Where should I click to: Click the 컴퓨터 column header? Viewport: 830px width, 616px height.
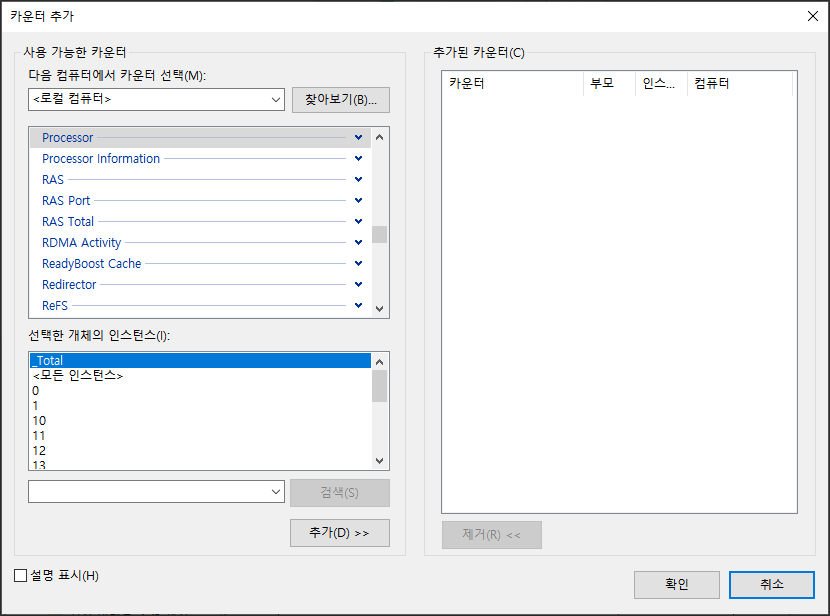click(x=739, y=83)
